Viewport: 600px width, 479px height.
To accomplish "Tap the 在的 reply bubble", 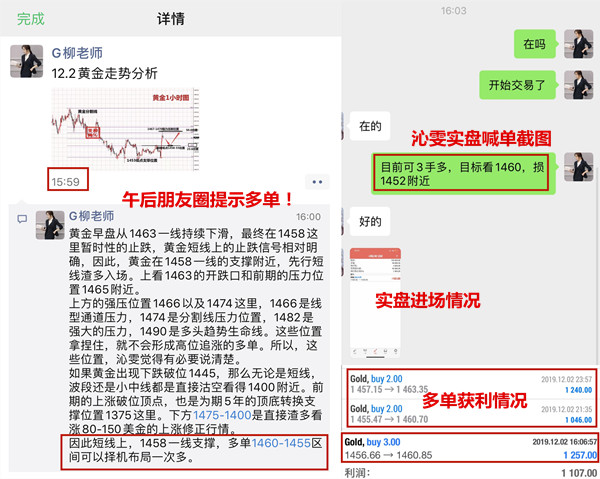I will [x=370, y=126].
